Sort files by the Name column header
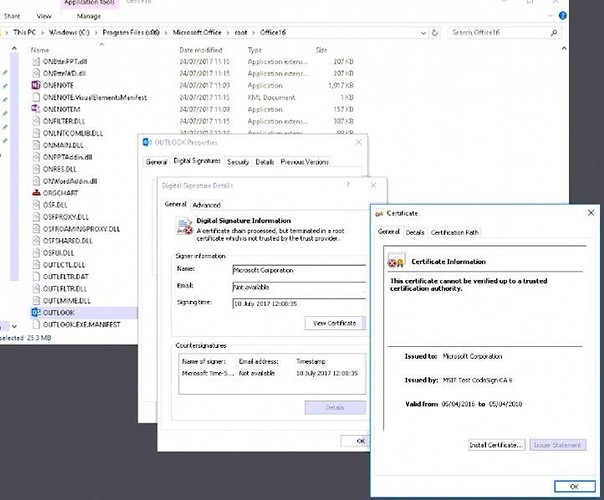 [40, 49]
